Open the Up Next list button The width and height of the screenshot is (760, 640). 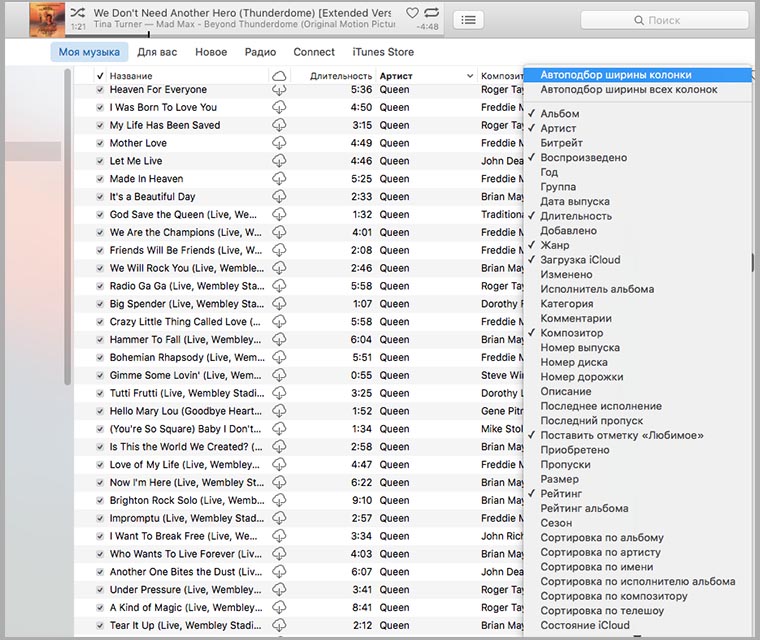[x=468, y=20]
